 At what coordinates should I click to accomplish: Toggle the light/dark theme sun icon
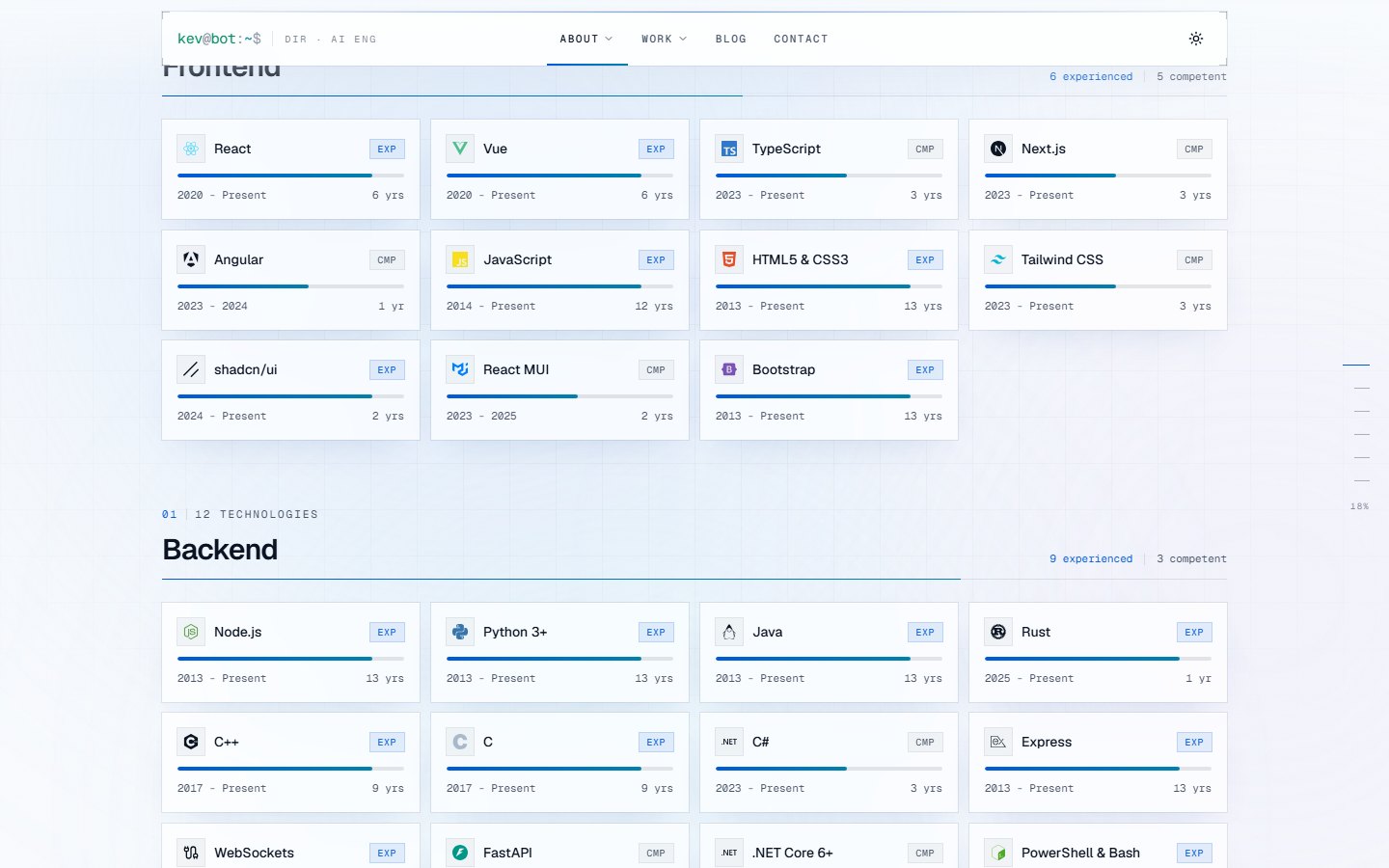tap(1196, 39)
